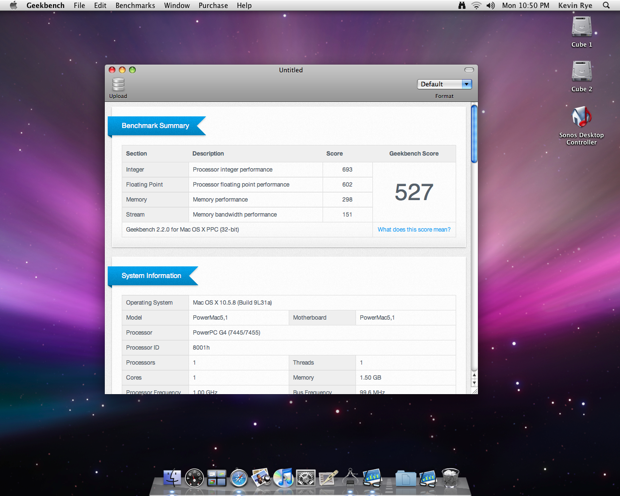Launch iPhoto from the Dock
This screenshot has height=496, width=620.
(x=261, y=477)
